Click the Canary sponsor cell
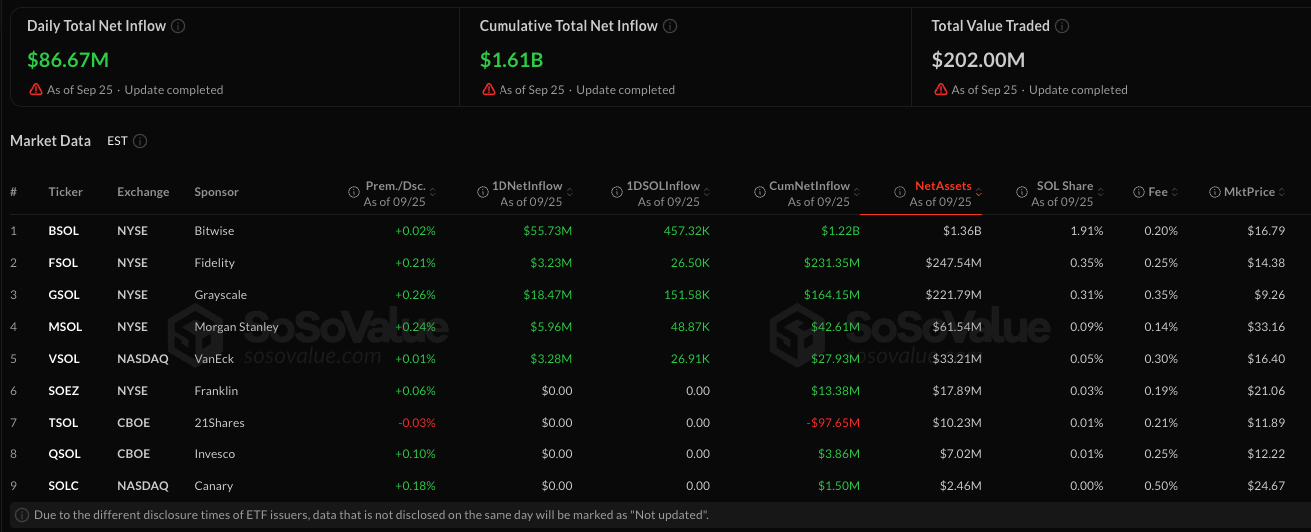This screenshot has height=532, width=1311. click(x=213, y=486)
